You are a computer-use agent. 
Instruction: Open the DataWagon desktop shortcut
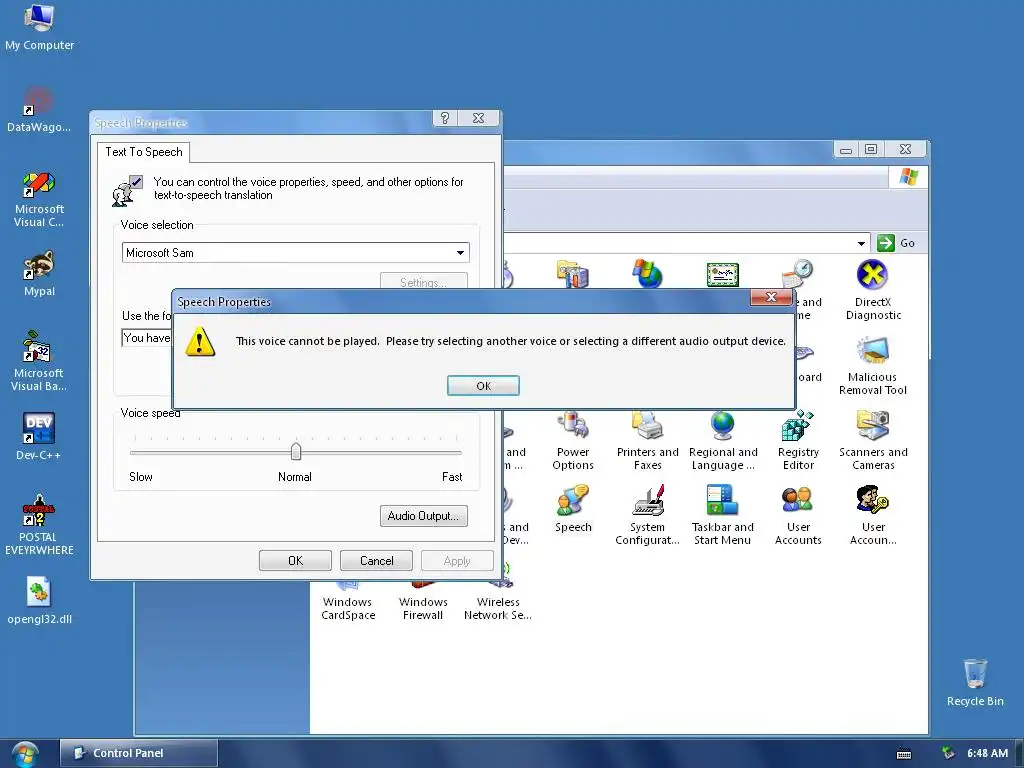coord(39,110)
